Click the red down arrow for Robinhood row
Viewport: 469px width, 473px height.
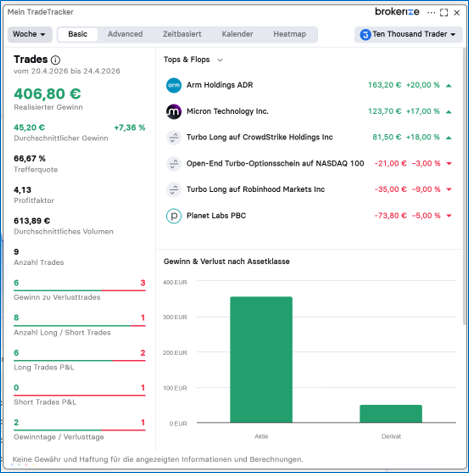pyautogui.click(x=449, y=189)
